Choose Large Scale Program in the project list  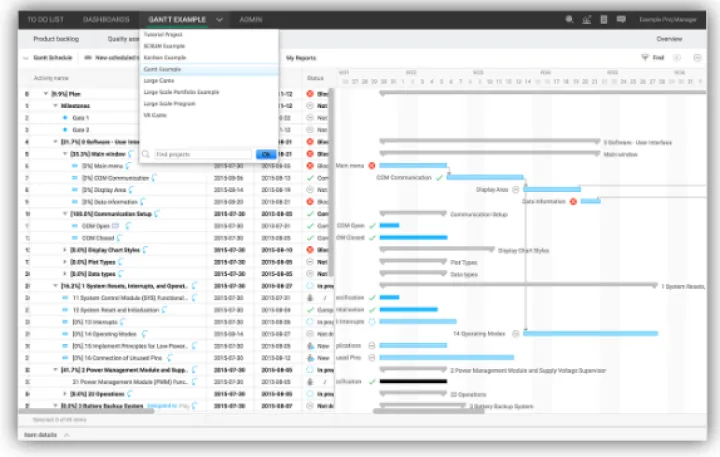[170, 103]
